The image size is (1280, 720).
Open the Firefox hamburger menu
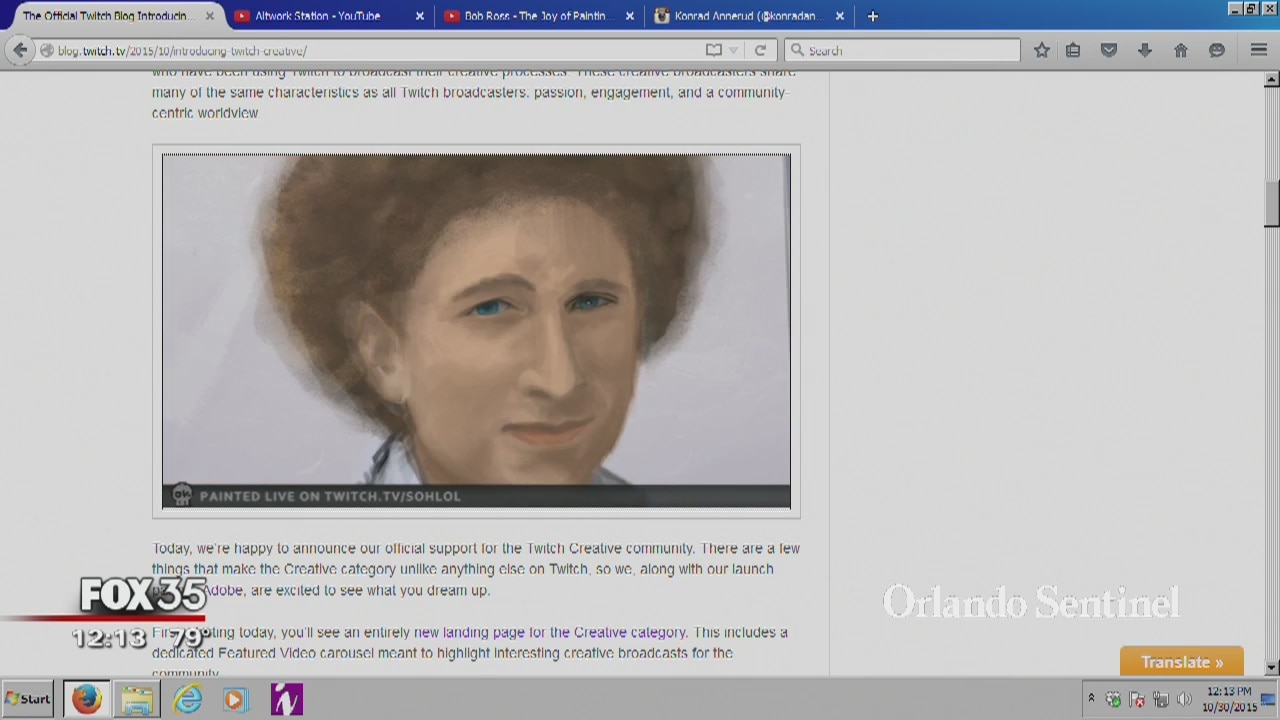(x=1259, y=50)
